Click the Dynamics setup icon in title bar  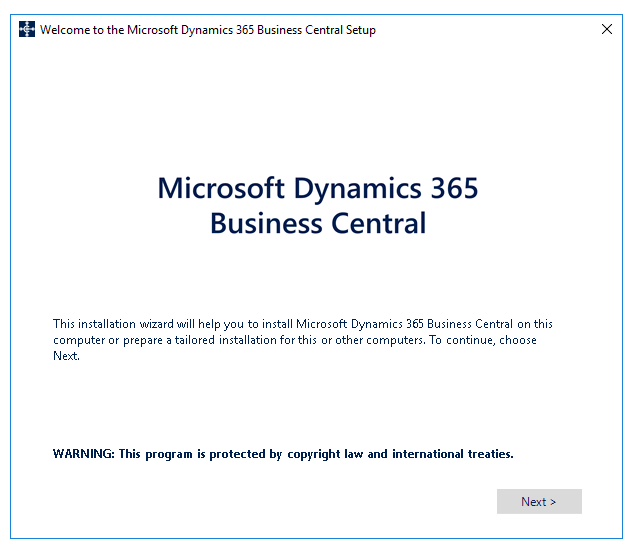tap(27, 29)
